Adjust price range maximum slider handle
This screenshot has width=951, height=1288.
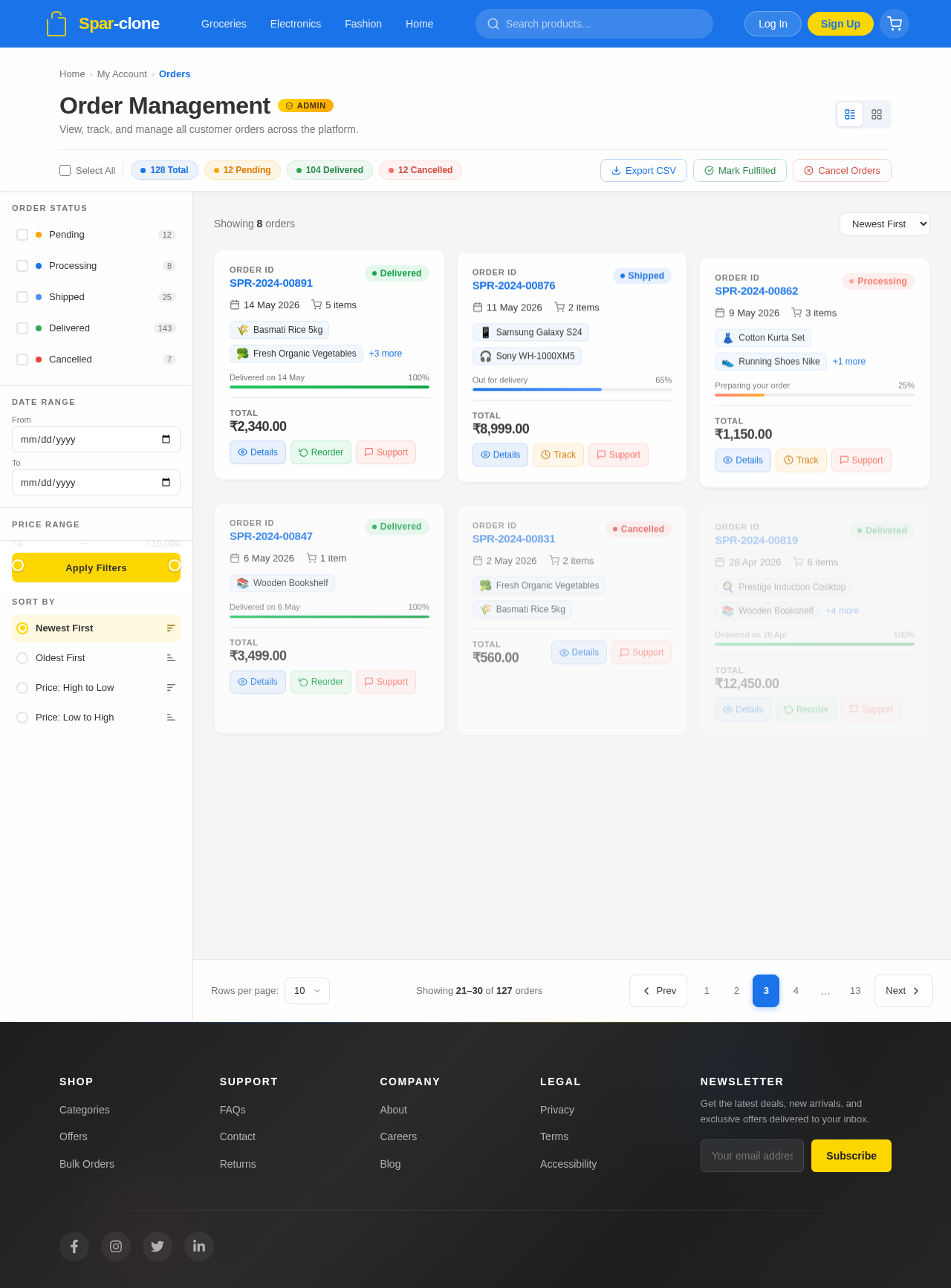[175, 565]
